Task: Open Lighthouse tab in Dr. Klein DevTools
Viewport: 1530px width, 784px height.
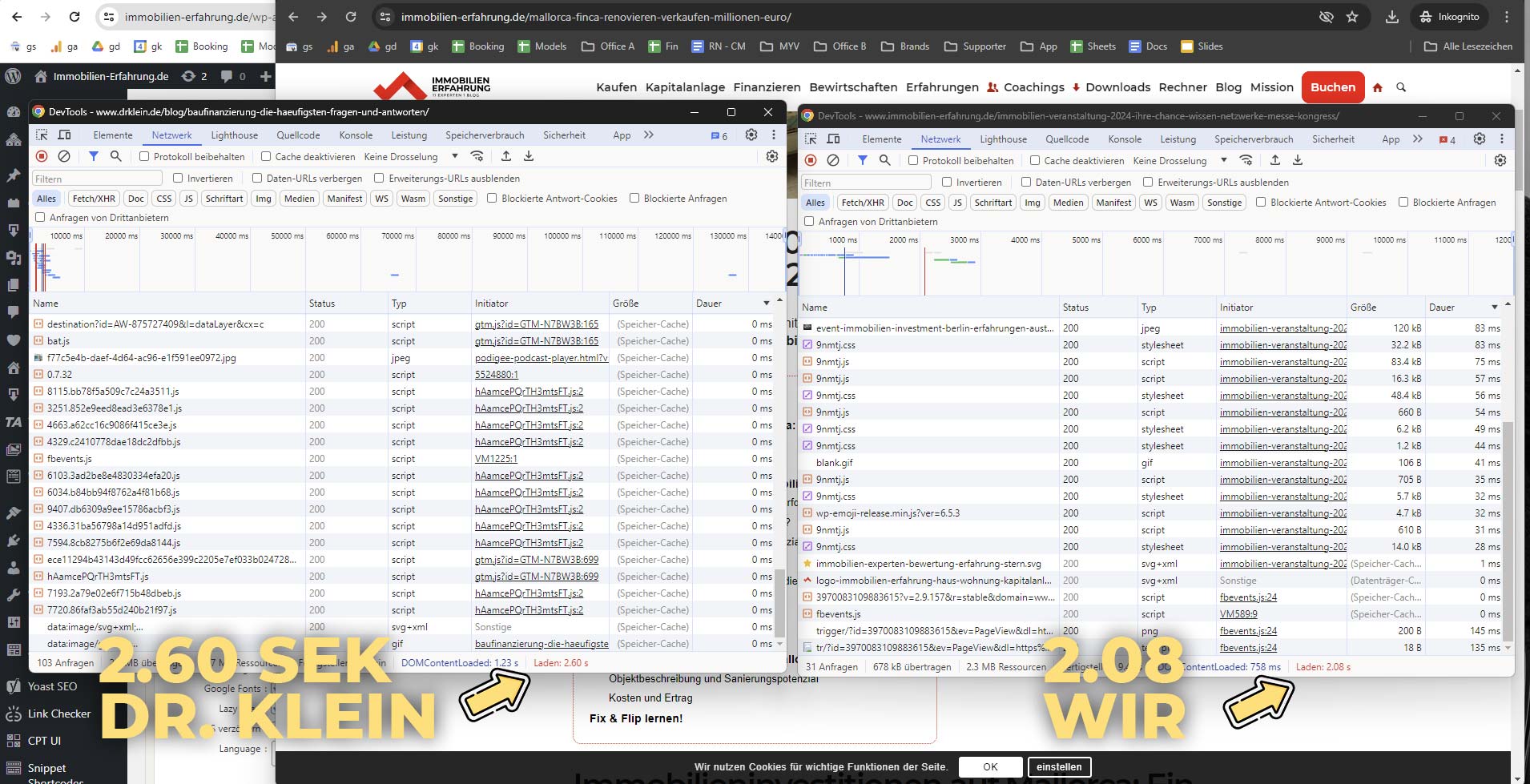Action: (x=235, y=135)
